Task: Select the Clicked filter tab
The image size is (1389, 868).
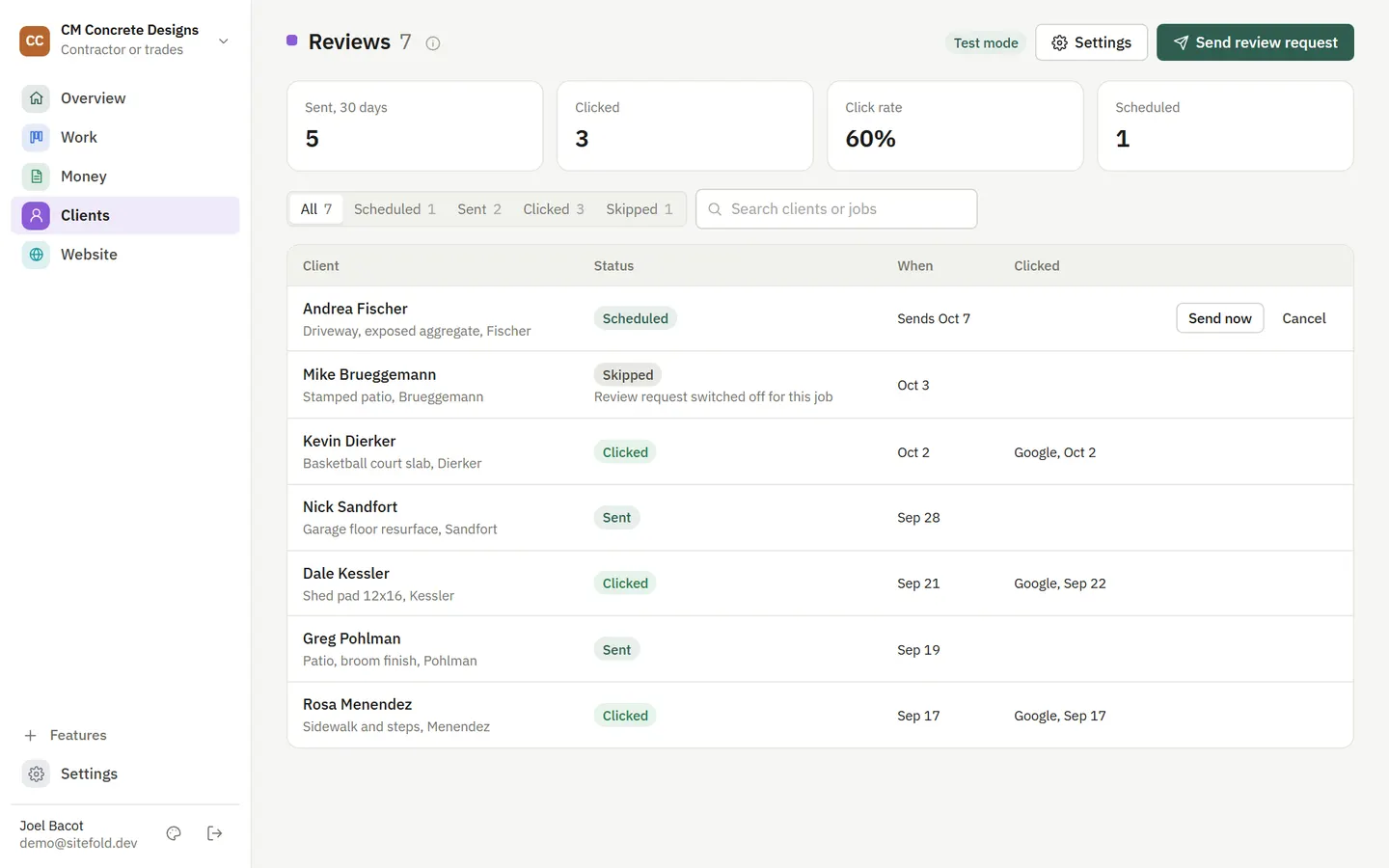Action: click(554, 209)
